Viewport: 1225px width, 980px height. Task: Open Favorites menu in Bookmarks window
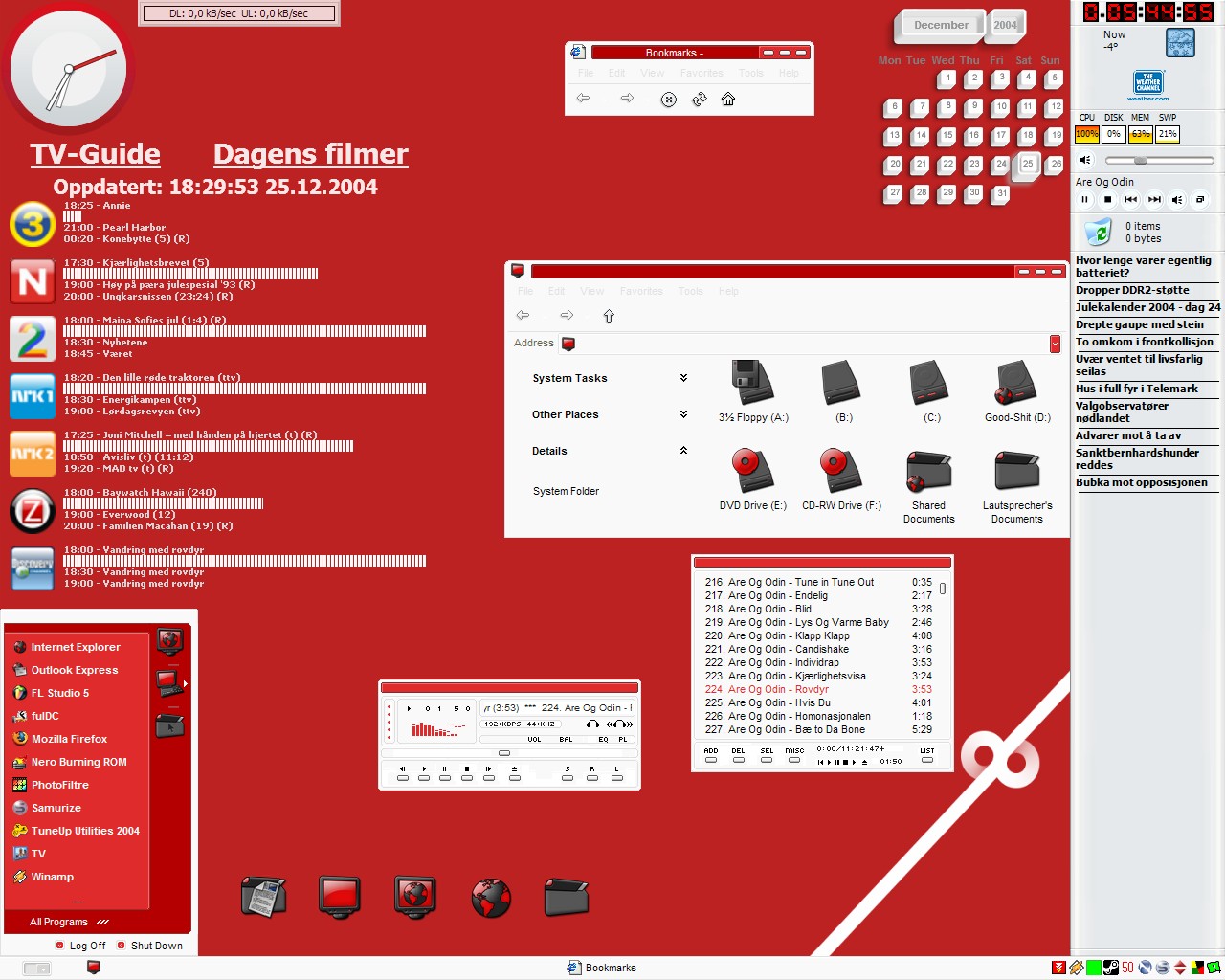click(x=702, y=73)
